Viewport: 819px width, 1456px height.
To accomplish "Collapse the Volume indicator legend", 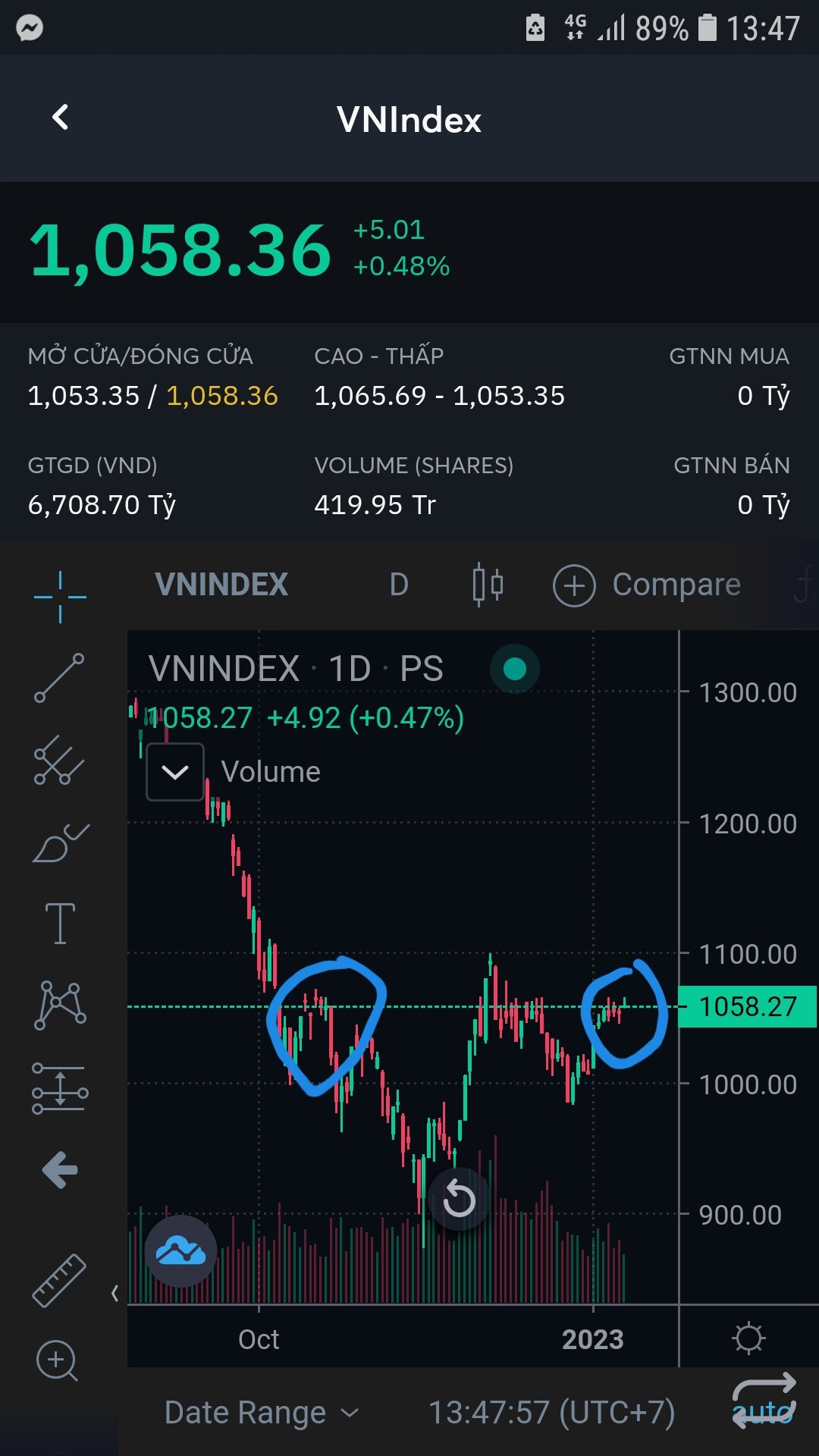I will click(x=175, y=772).
